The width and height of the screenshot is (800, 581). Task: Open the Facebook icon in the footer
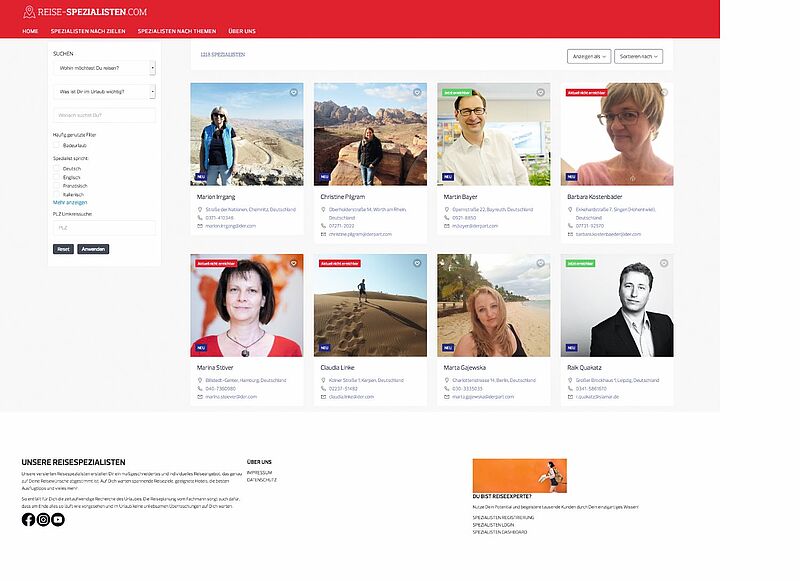click(x=27, y=520)
